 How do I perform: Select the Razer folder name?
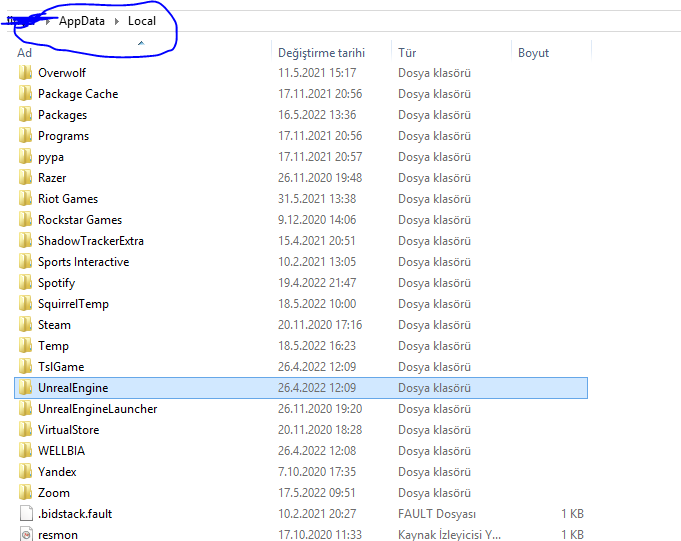coord(52,178)
